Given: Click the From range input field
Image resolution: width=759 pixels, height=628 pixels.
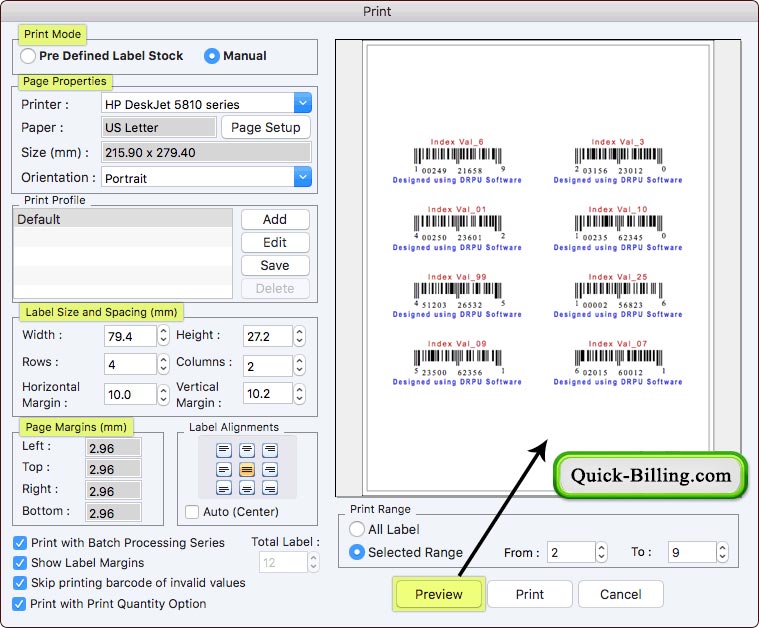Looking at the screenshot, I should pyautogui.click(x=571, y=552).
